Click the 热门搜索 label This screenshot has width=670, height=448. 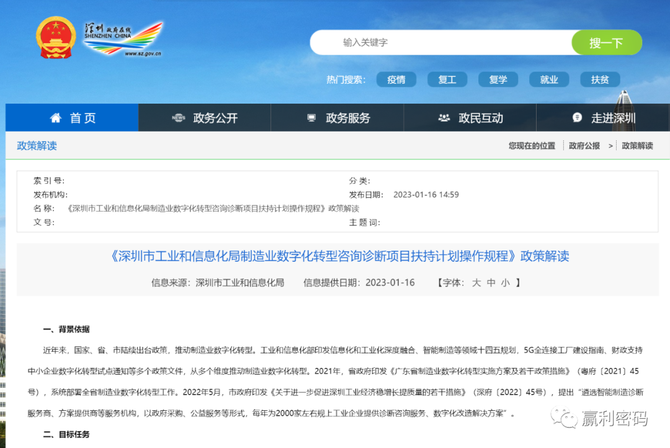coord(346,80)
